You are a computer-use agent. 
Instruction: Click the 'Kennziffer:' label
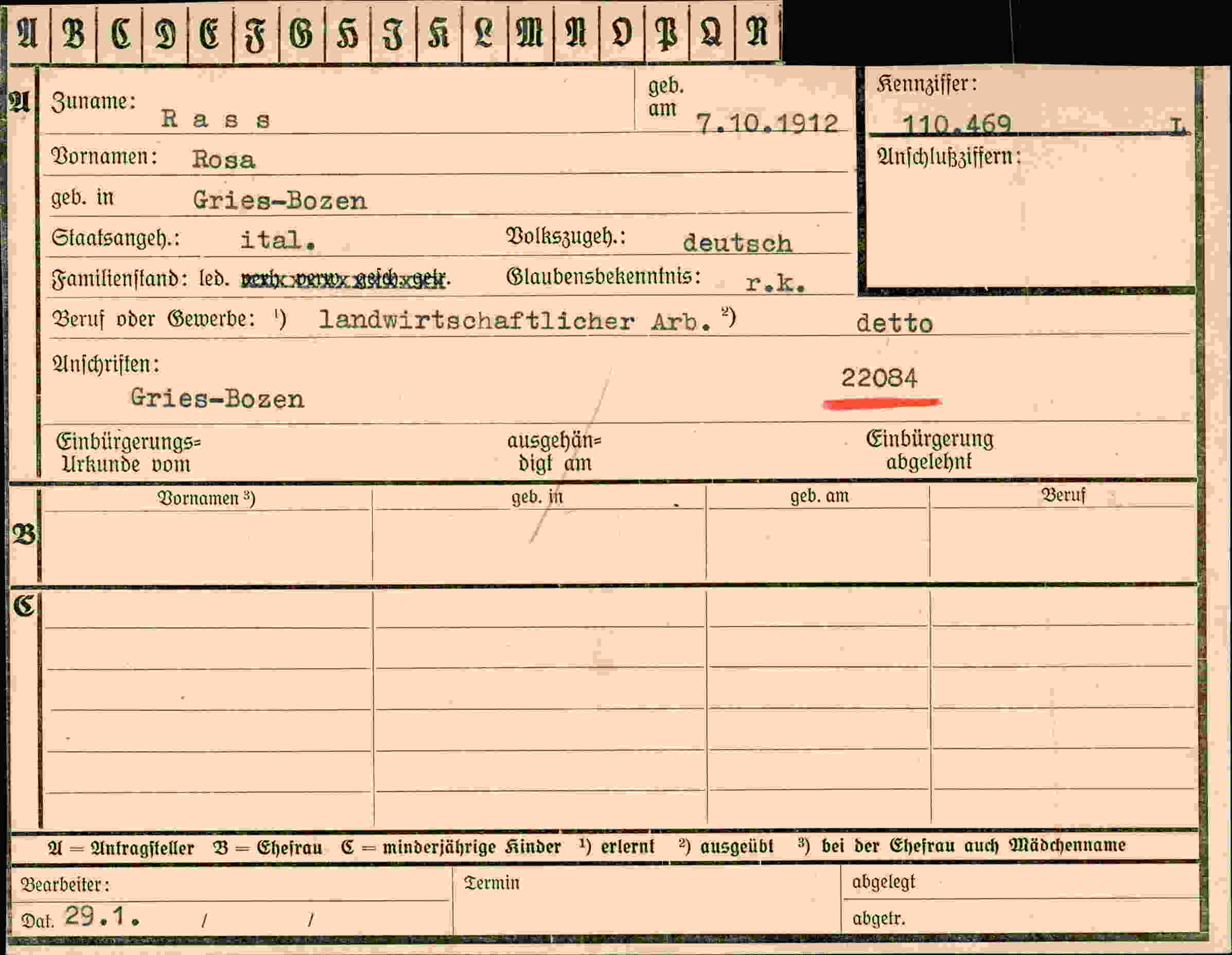pyautogui.click(x=927, y=84)
